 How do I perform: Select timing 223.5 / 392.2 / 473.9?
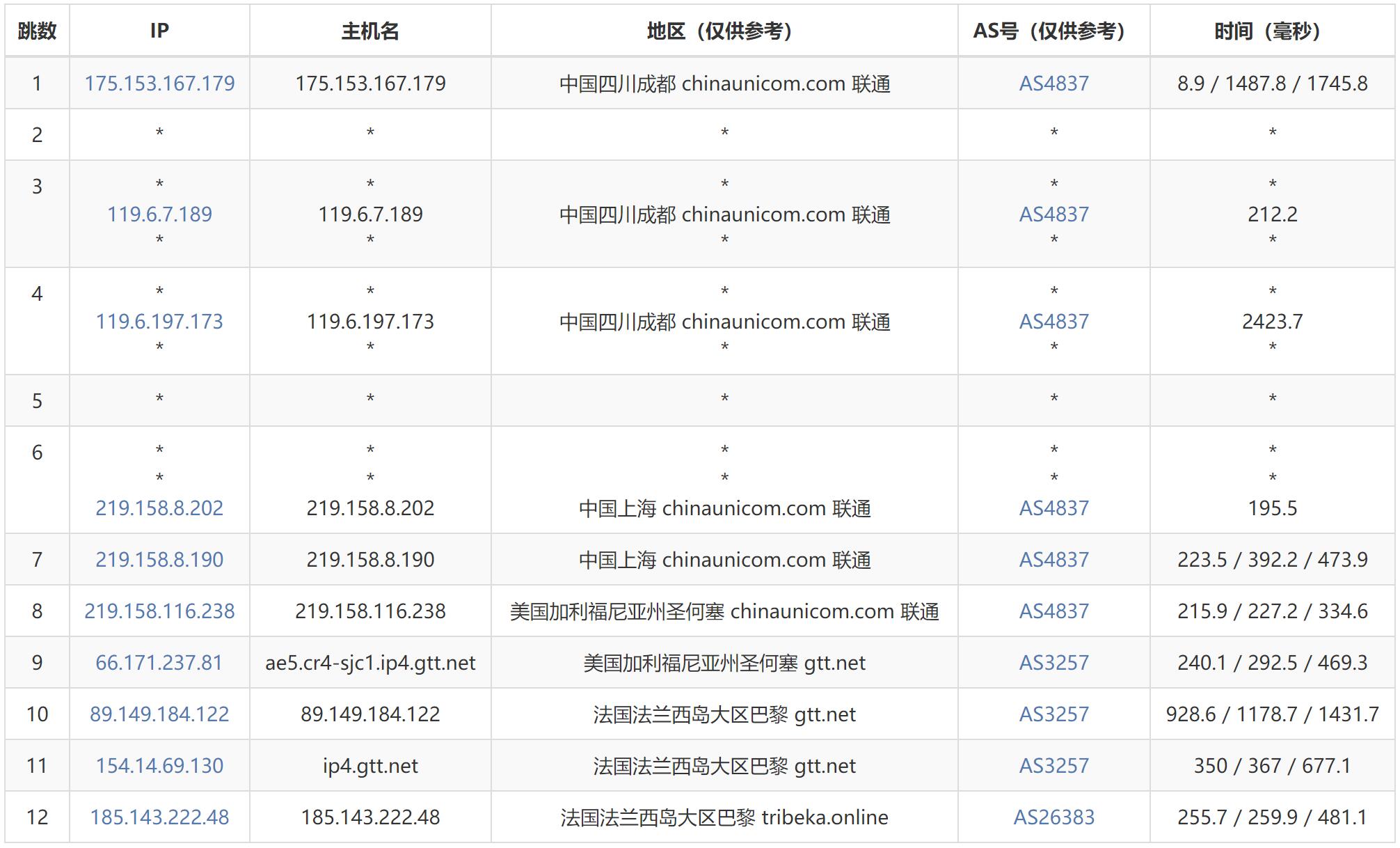coord(1272,560)
